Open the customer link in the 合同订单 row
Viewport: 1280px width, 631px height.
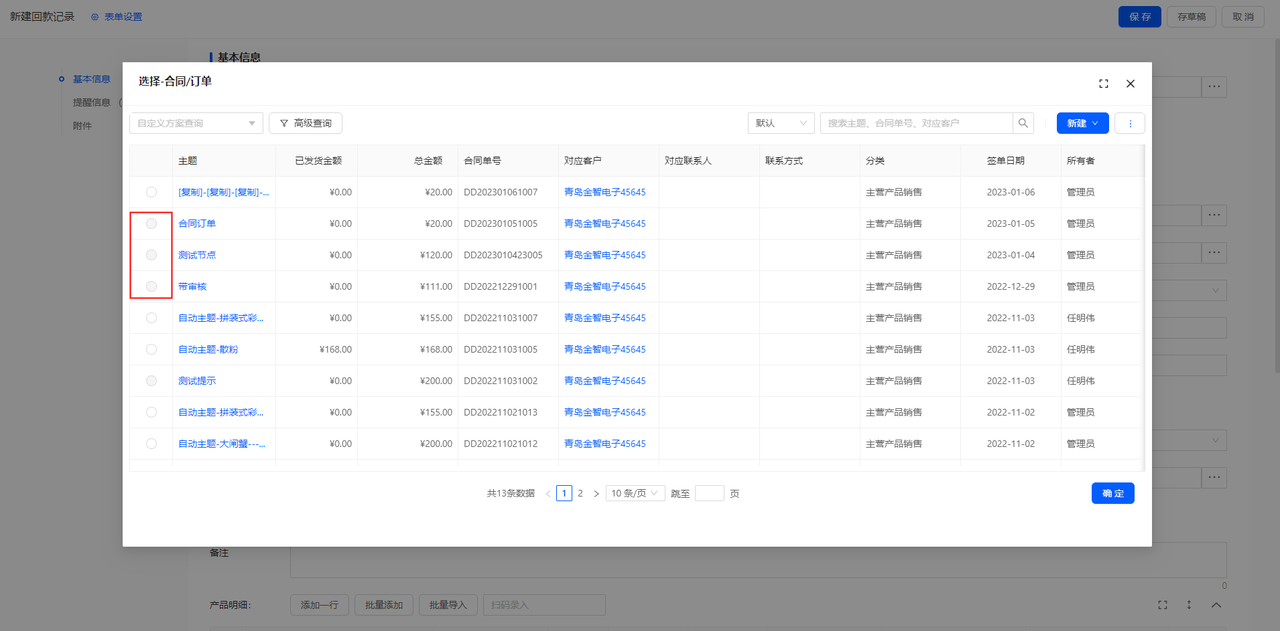[x=605, y=224]
